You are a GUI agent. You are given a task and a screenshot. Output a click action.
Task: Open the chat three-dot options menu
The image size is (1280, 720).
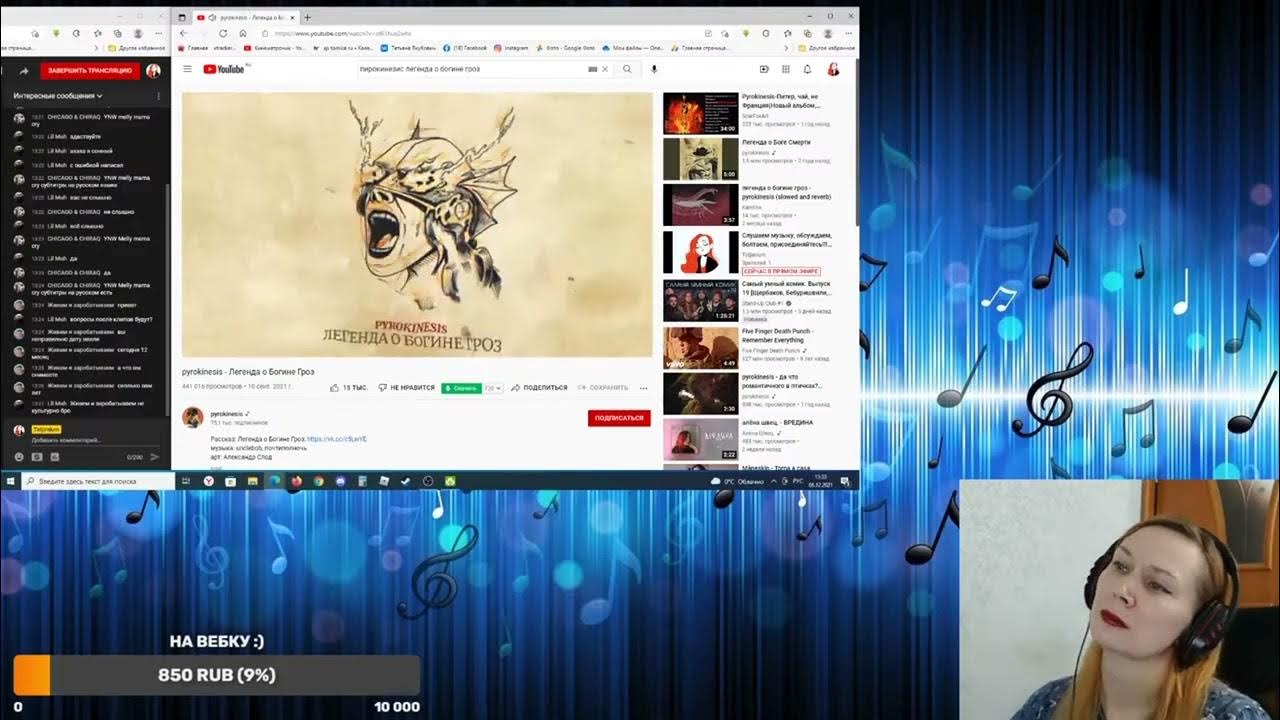pyautogui.click(x=159, y=96)
